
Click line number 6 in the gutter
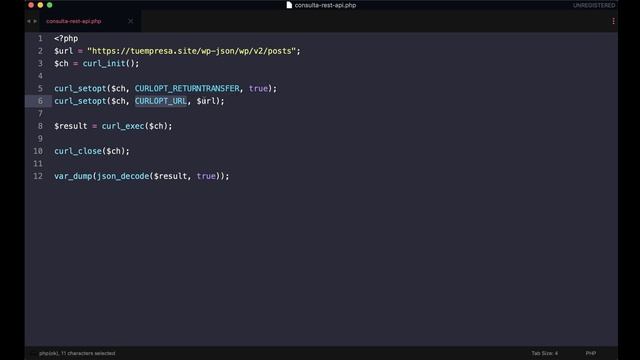click(x=40, y=101)
